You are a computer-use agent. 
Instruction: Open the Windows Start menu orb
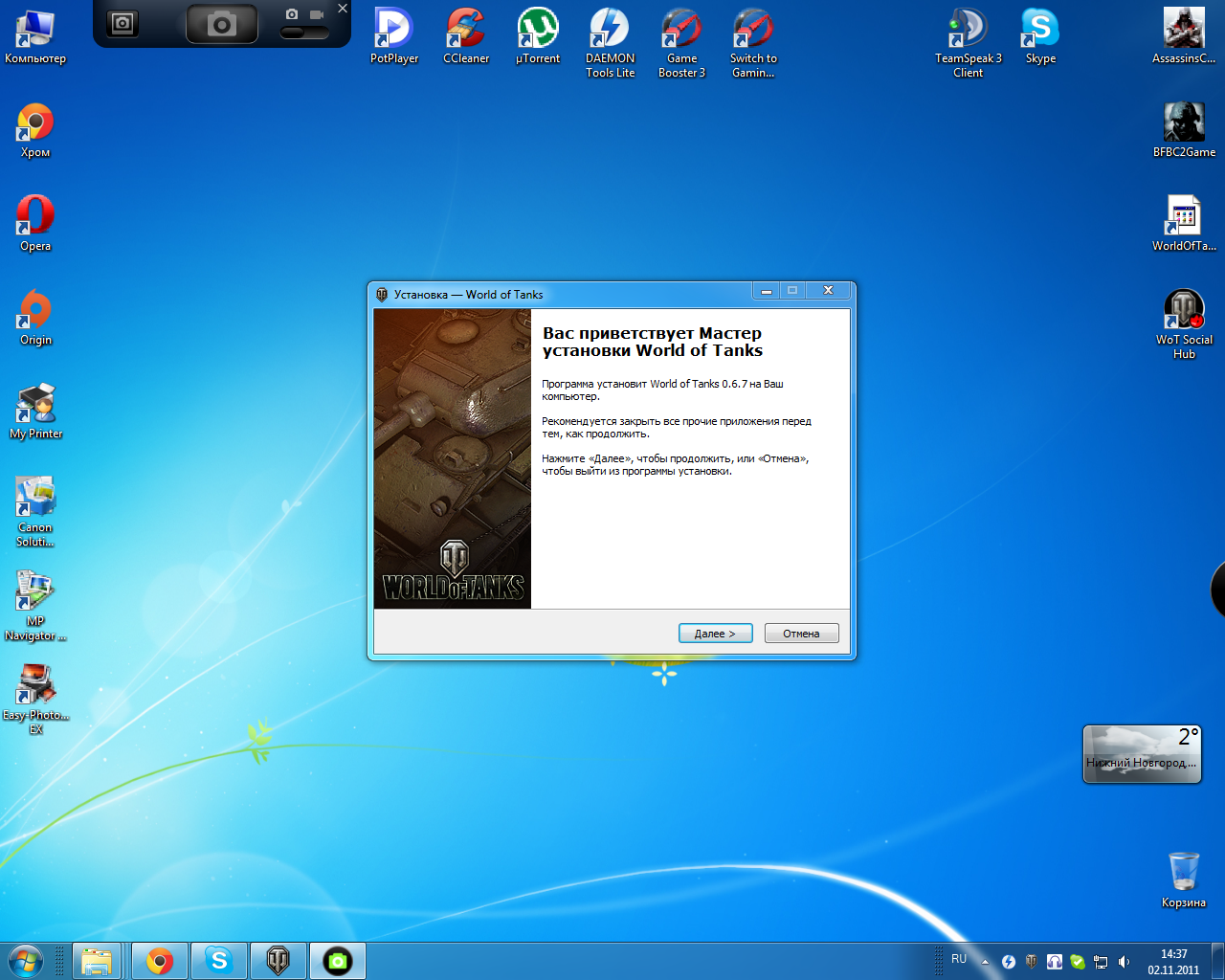pyautogui.click(x=25, y=961)
